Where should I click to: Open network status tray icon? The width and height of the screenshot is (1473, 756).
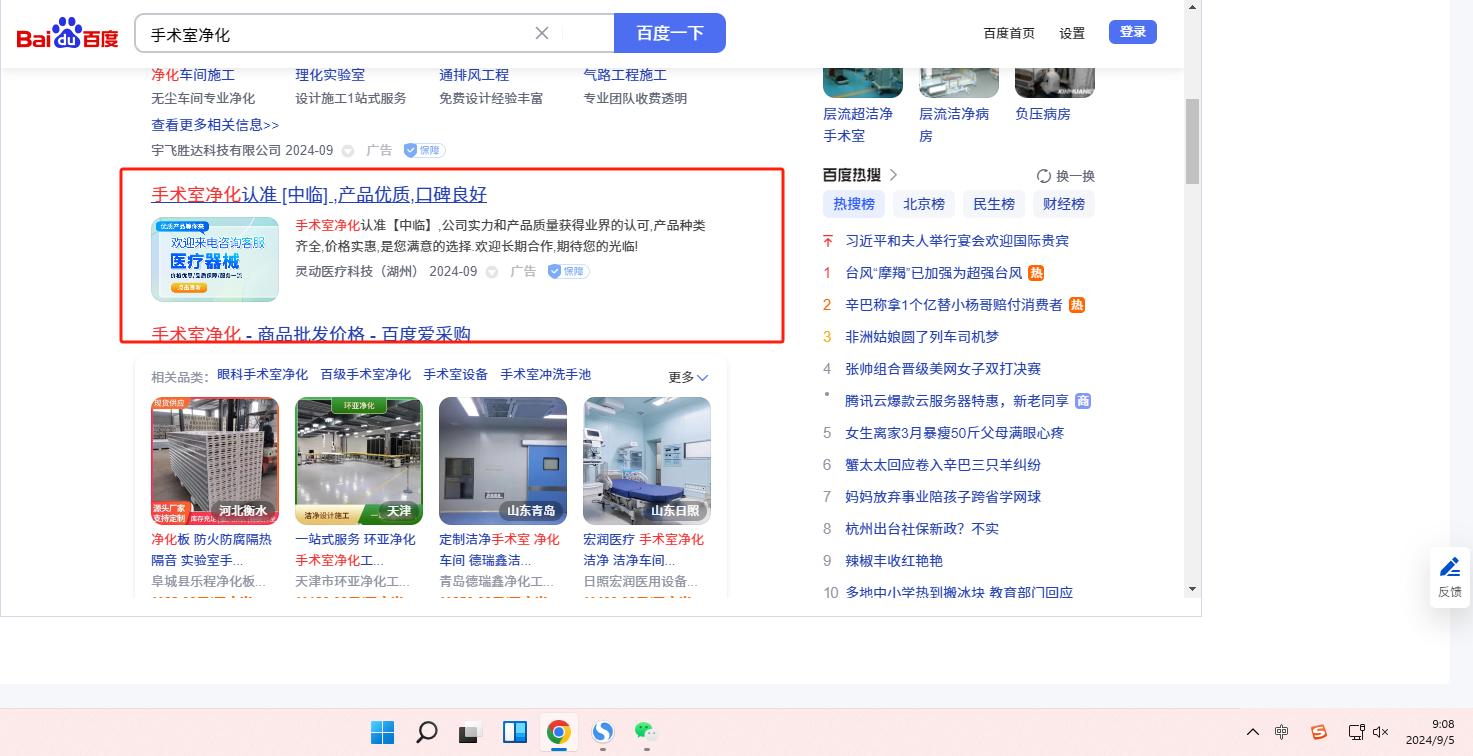pyautogui.click(x=1356, y=732)
